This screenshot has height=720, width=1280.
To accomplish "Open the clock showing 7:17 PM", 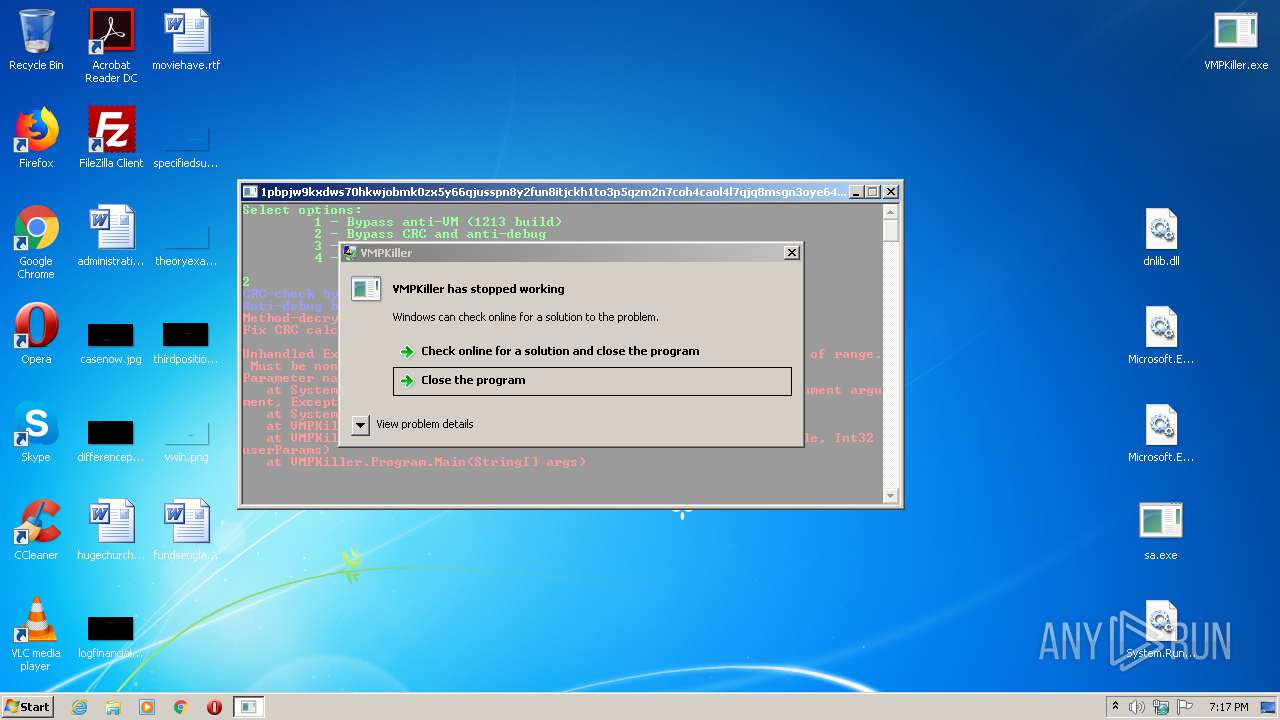I will 1228,707.
